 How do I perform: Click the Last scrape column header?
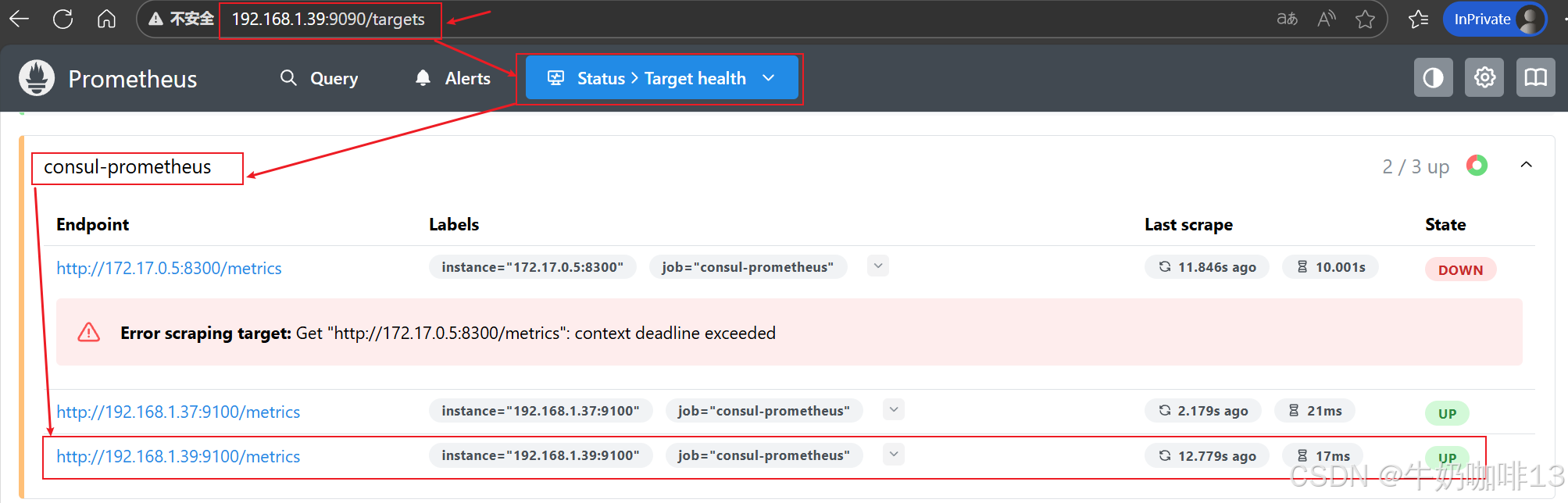coord(1189,225)
